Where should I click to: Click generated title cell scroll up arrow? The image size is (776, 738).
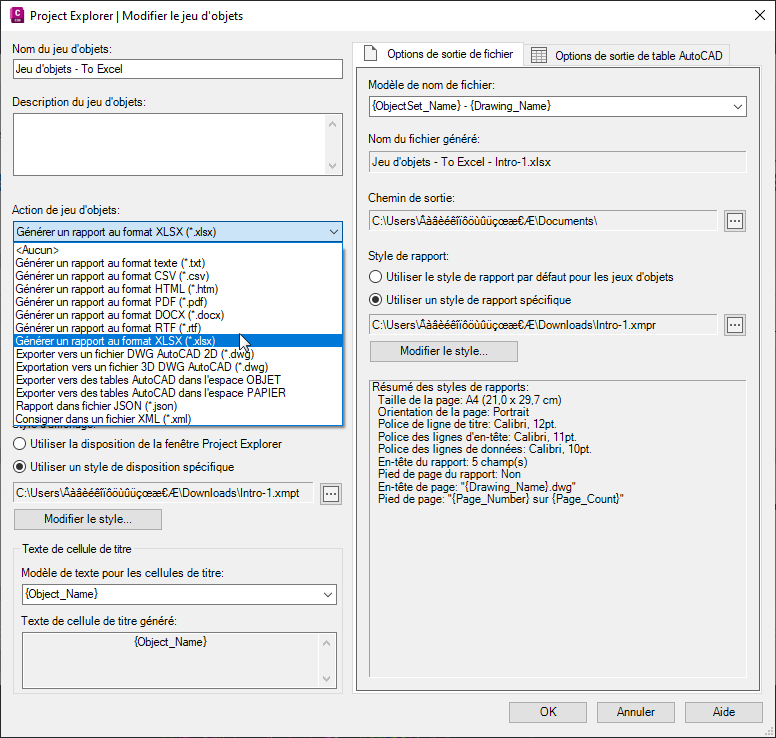[x=327, y=643]
